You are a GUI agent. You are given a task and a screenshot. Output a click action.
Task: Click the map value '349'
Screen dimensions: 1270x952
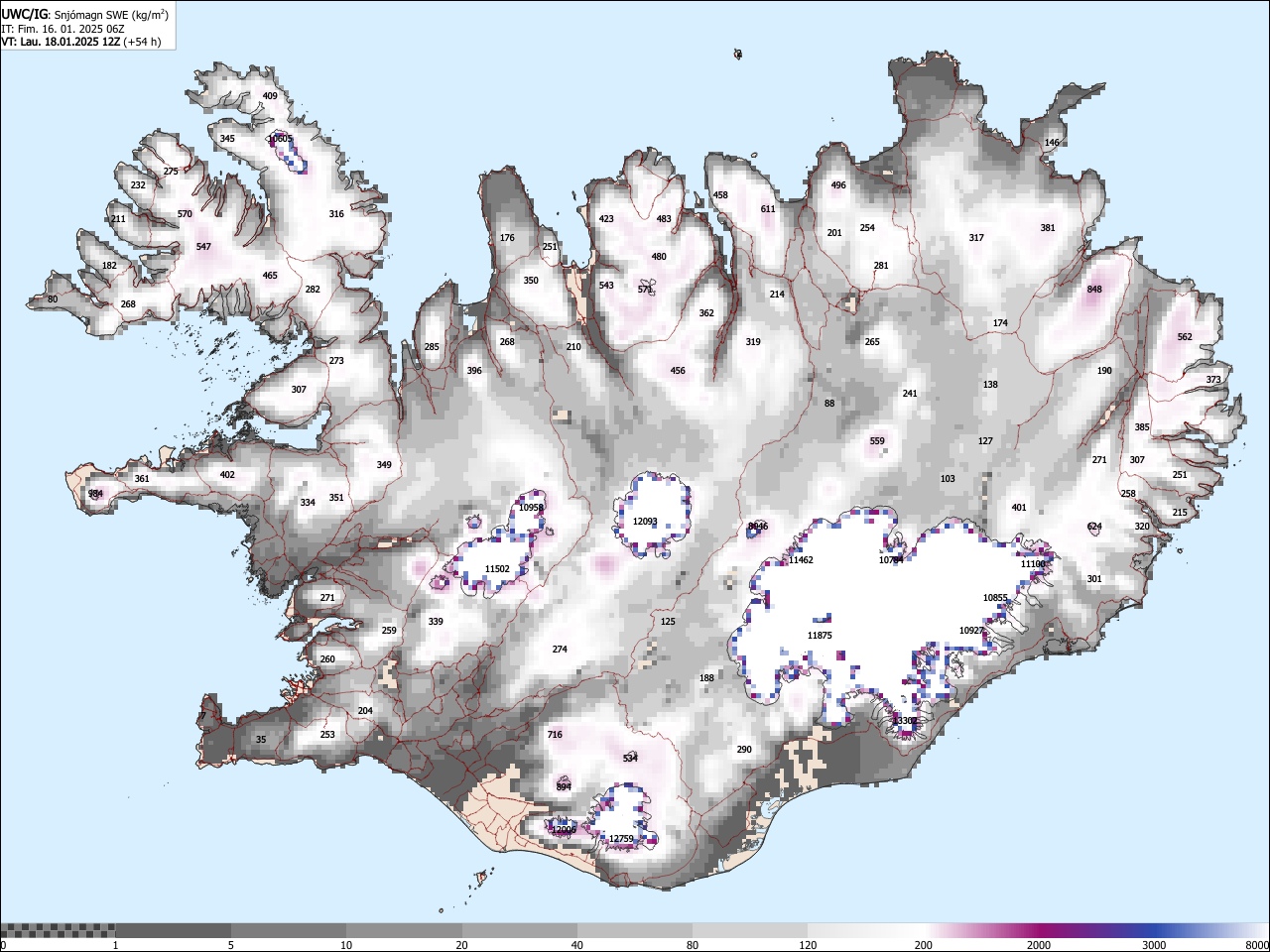384,465
